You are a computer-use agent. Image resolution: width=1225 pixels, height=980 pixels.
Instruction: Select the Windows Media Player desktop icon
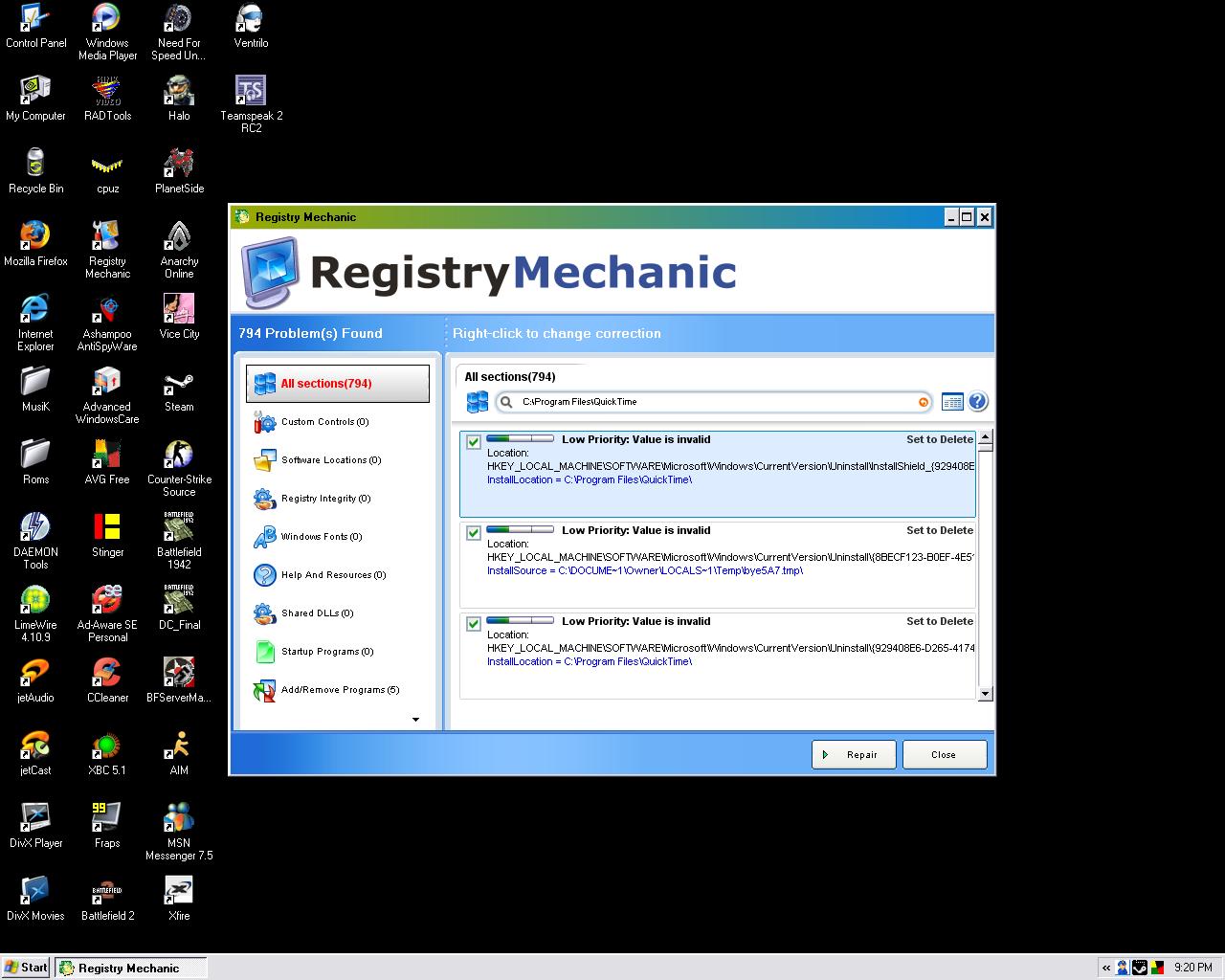pyautogui.click(x=107, y=32)
